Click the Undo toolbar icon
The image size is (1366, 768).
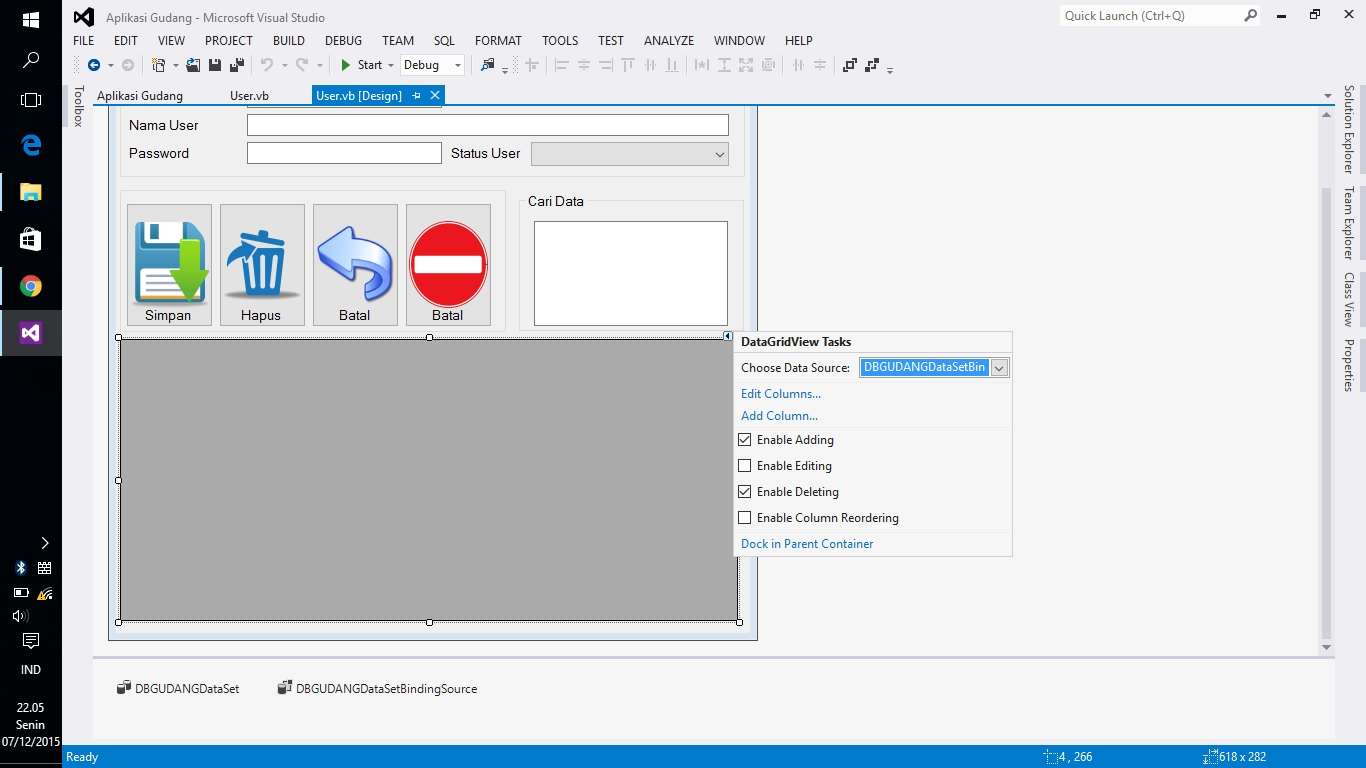tap(267, 65)
